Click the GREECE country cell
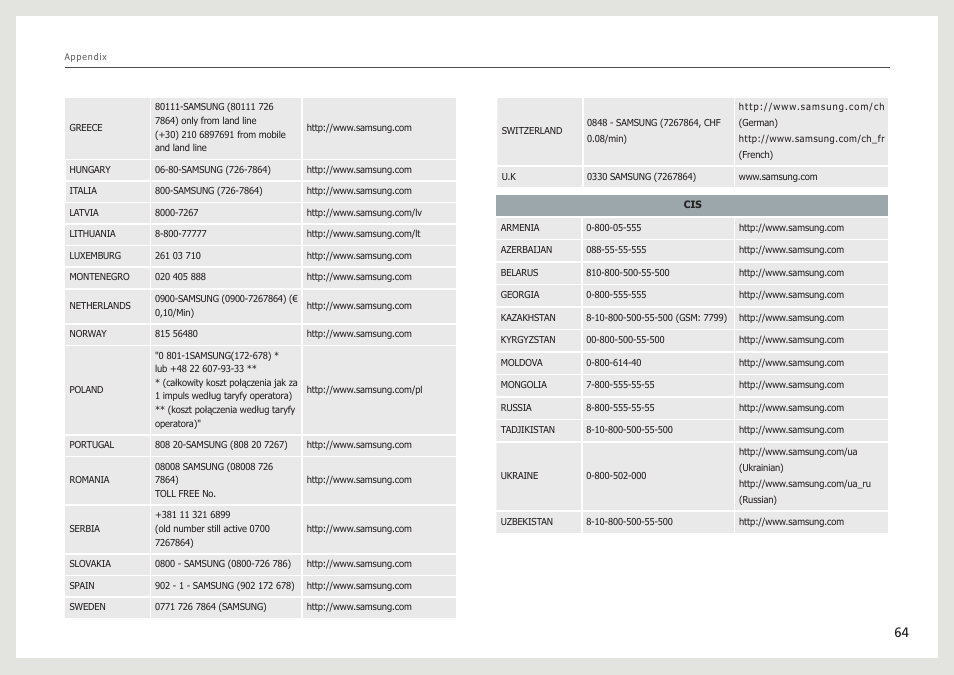 [107, 128]
